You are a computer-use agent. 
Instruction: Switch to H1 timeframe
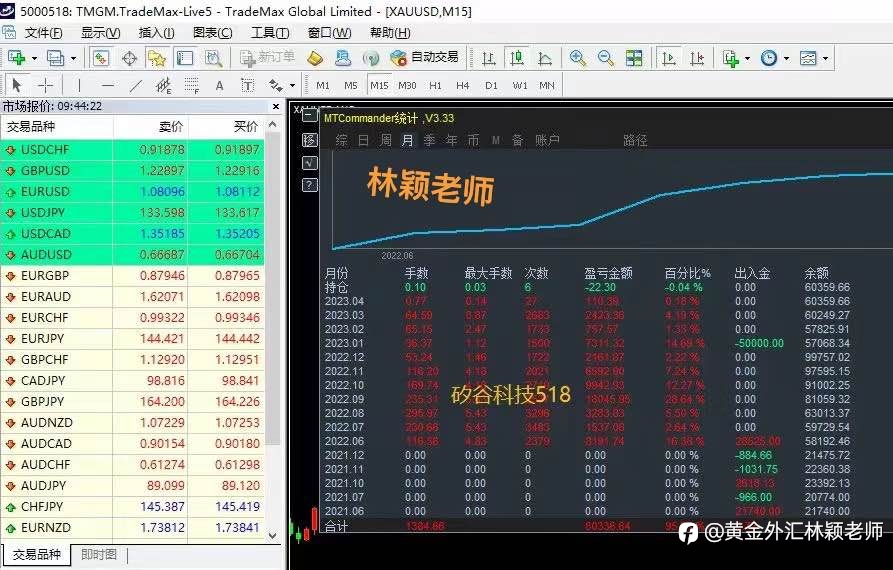(x=435, y=85)
